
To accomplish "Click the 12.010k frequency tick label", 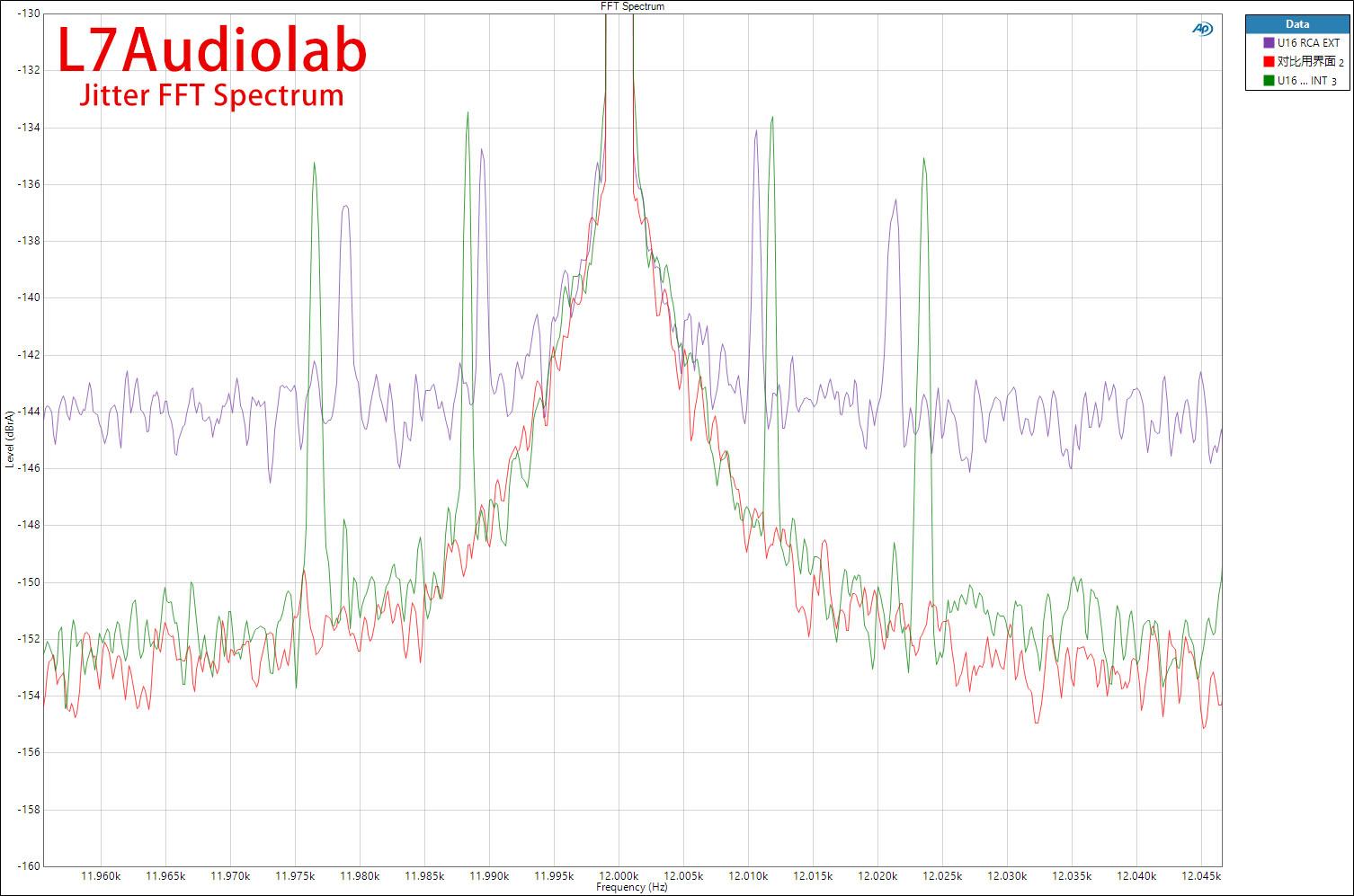I will coord(749,875).
